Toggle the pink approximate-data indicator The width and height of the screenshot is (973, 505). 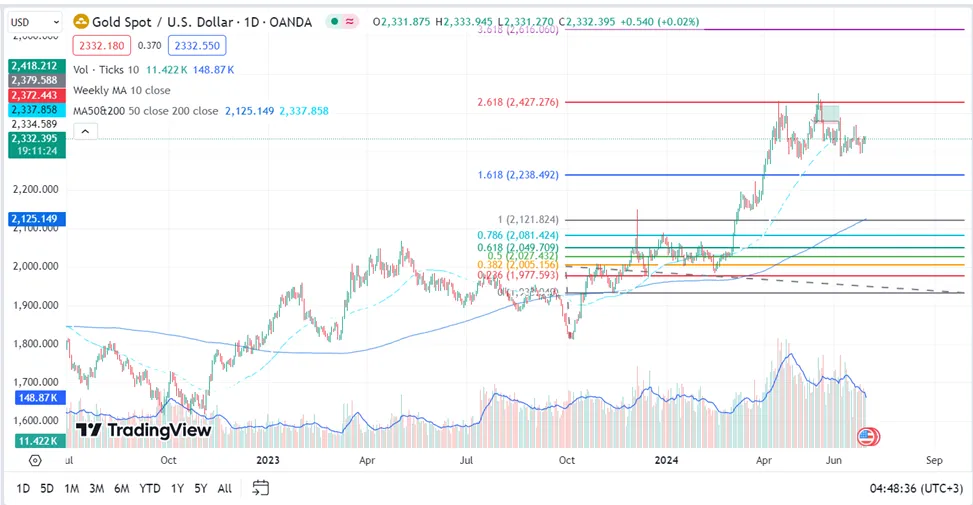(x=350, y=22)
